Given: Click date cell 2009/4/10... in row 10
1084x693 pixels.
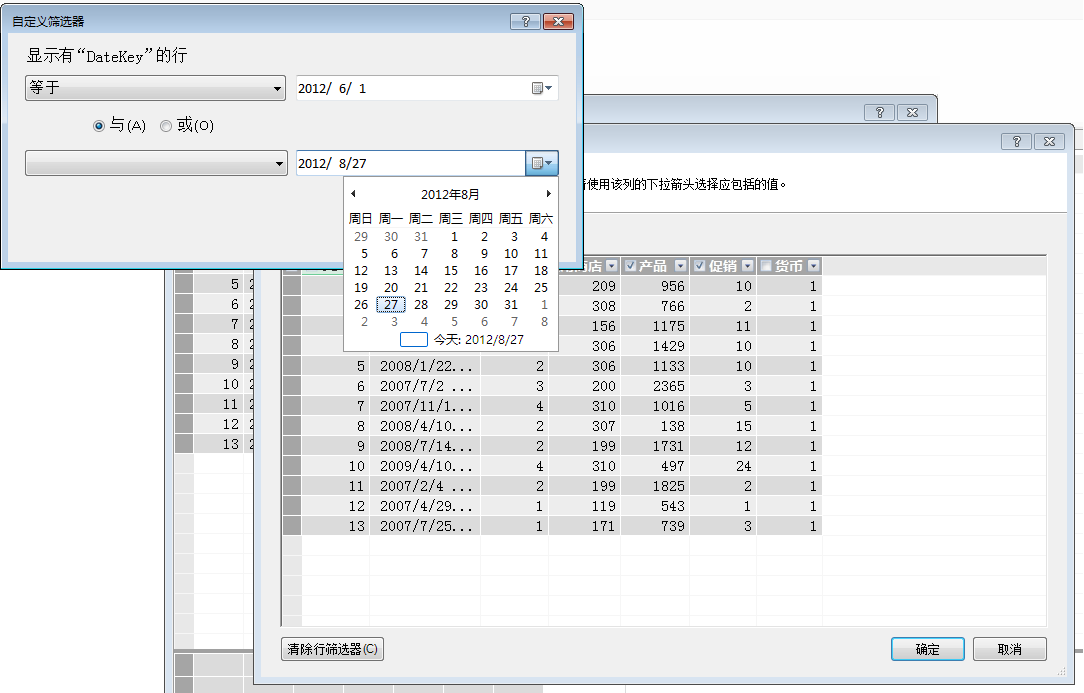Looking at the screenshot, I should click(x=425, y=466).
